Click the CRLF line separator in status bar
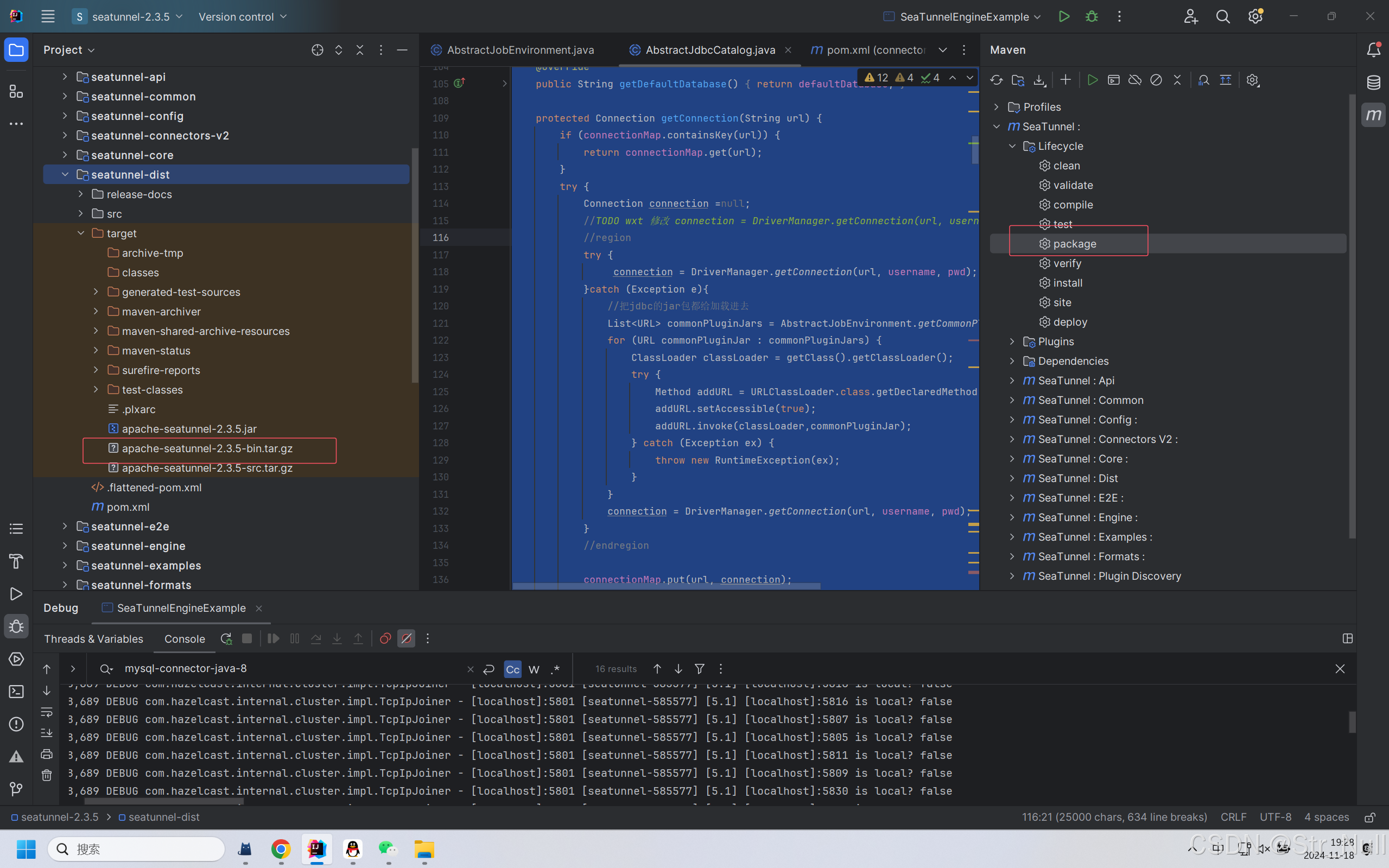The image size is (1389, 868). tap(1233, 818)
